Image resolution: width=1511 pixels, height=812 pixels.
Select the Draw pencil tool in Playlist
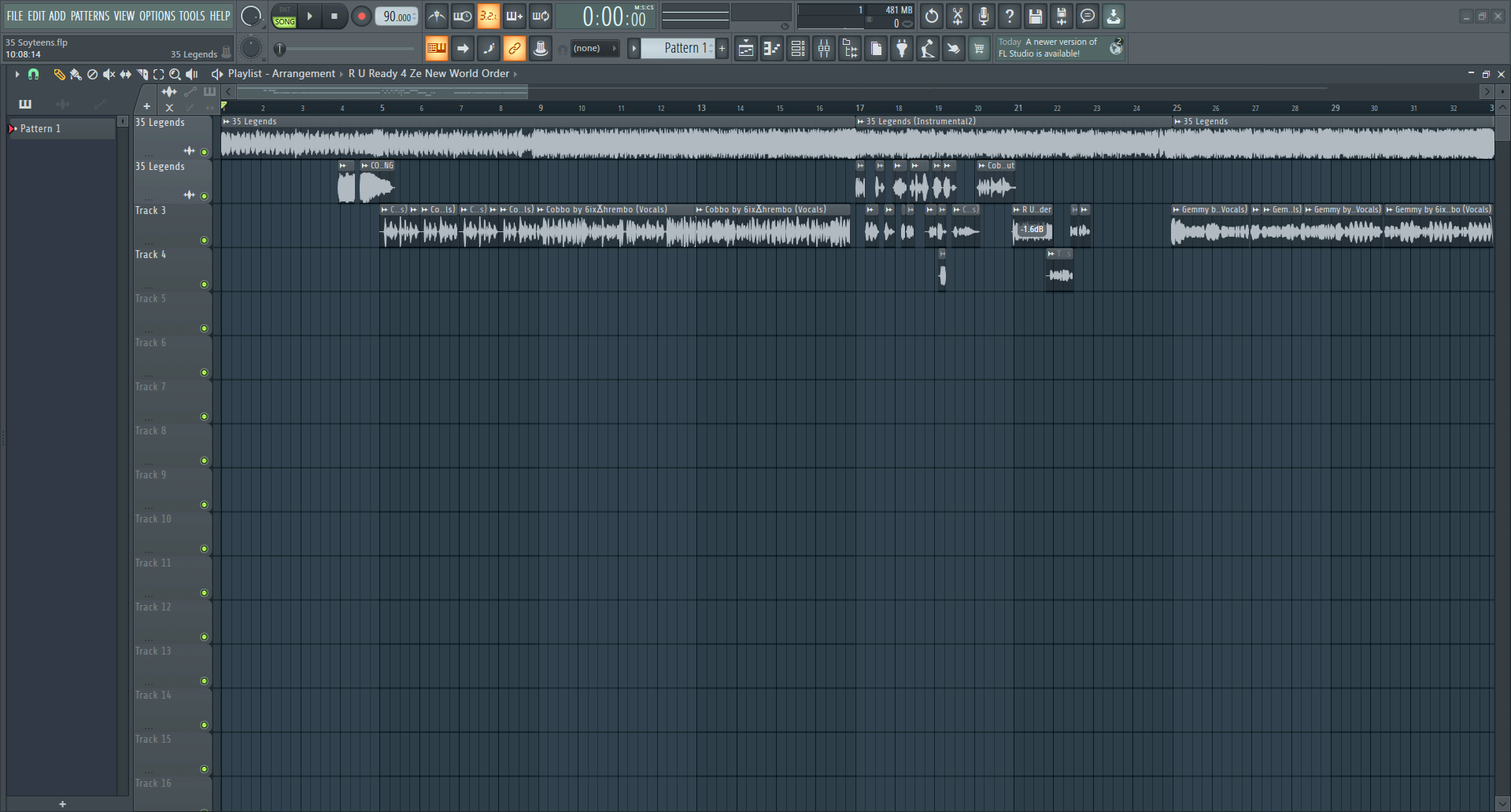point(59,74)
